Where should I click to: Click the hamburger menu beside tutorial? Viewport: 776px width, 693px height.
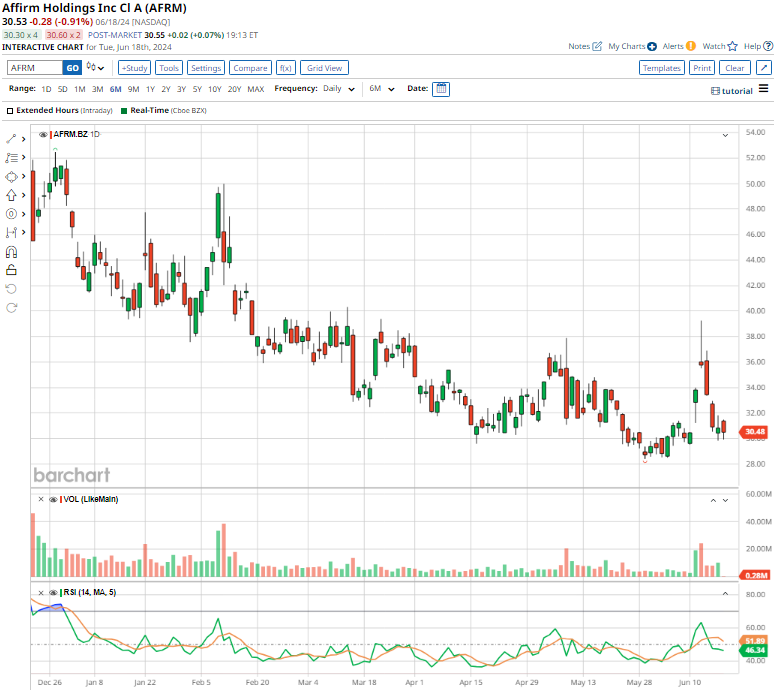[x=764, y=90]
